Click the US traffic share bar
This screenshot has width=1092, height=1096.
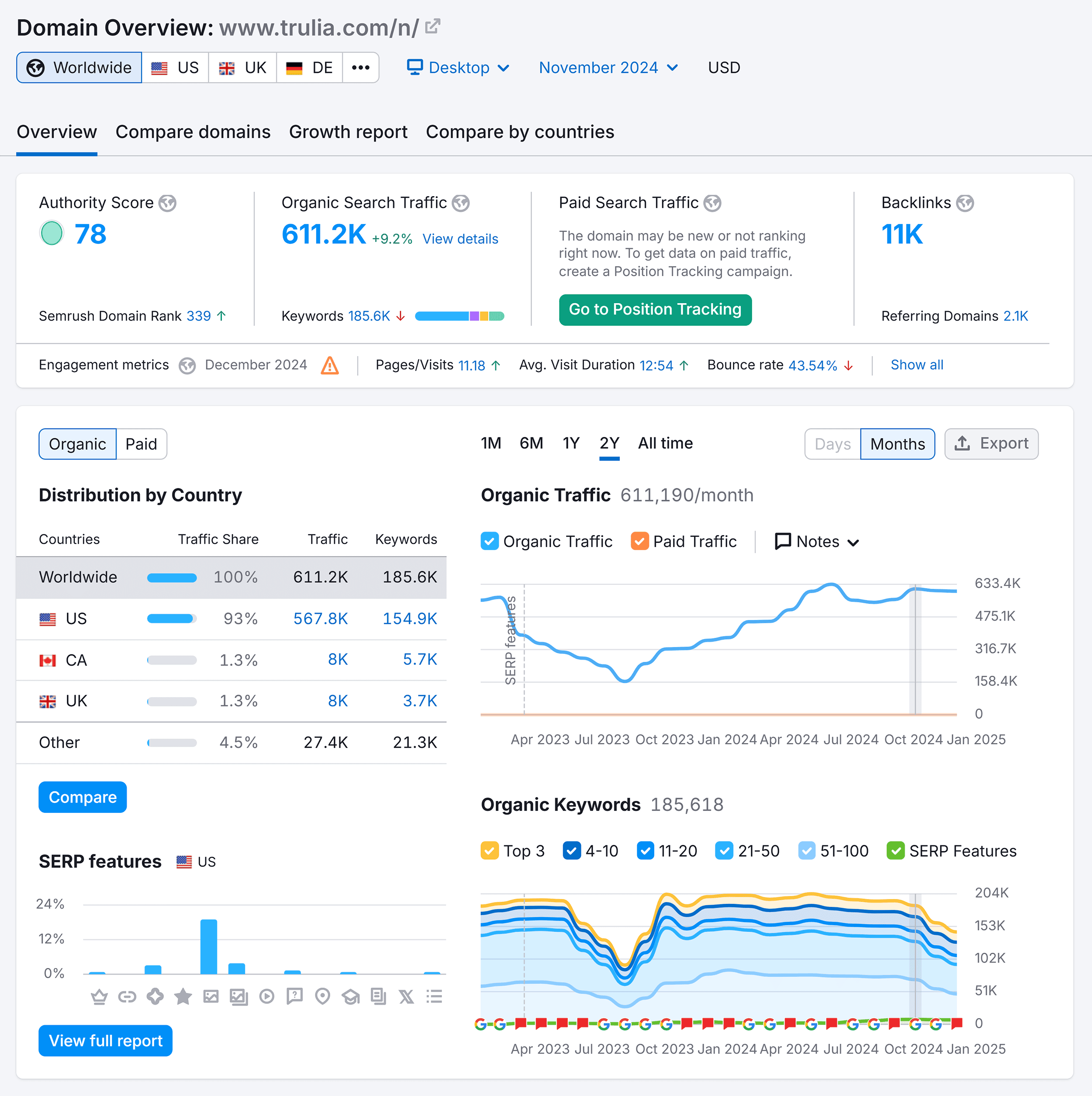point(172,619)
